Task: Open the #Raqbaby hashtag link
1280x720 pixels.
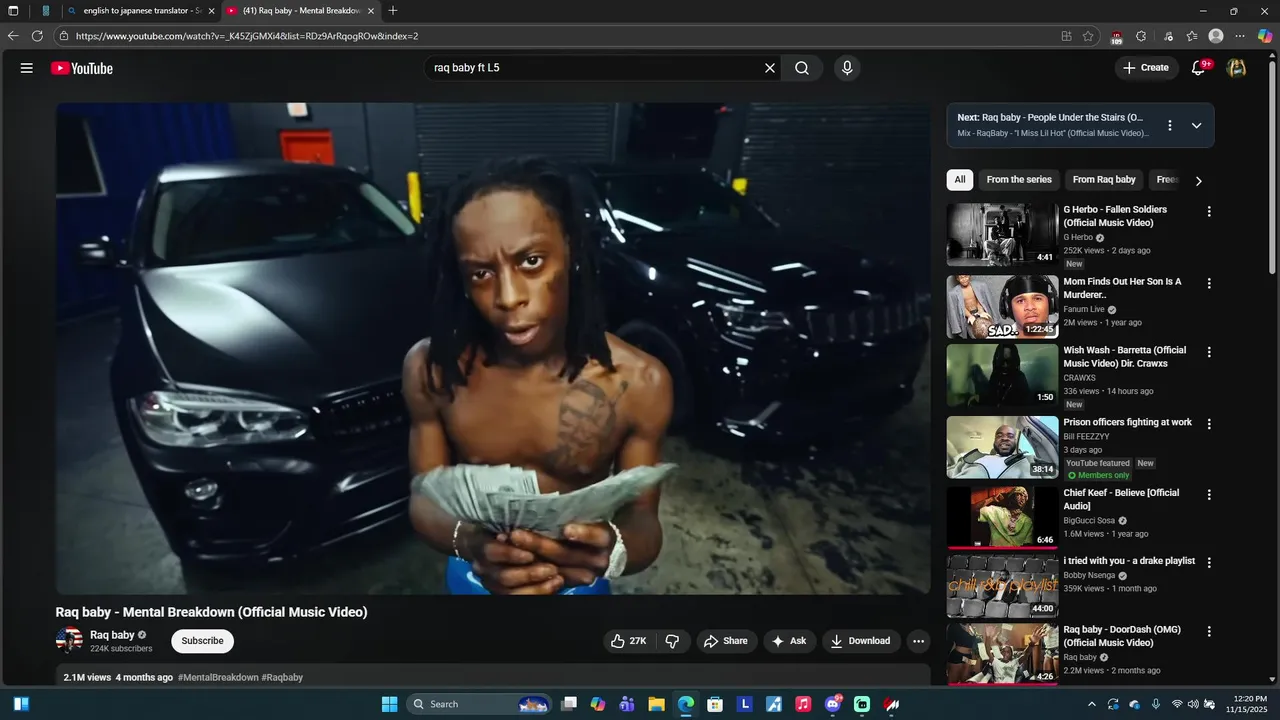Action: [282, 677]
